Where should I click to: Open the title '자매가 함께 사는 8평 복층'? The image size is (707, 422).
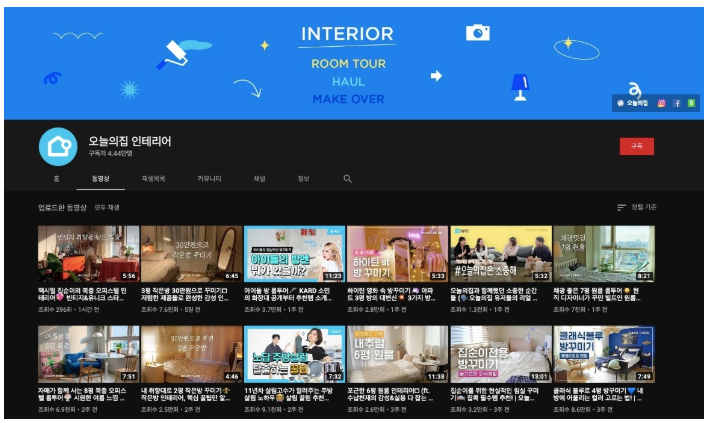click(82, 394)
